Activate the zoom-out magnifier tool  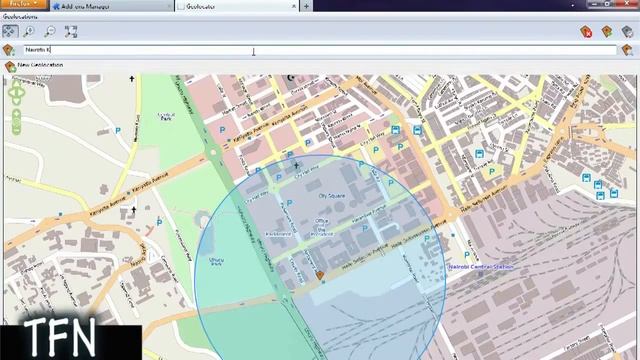click(50, 31)
